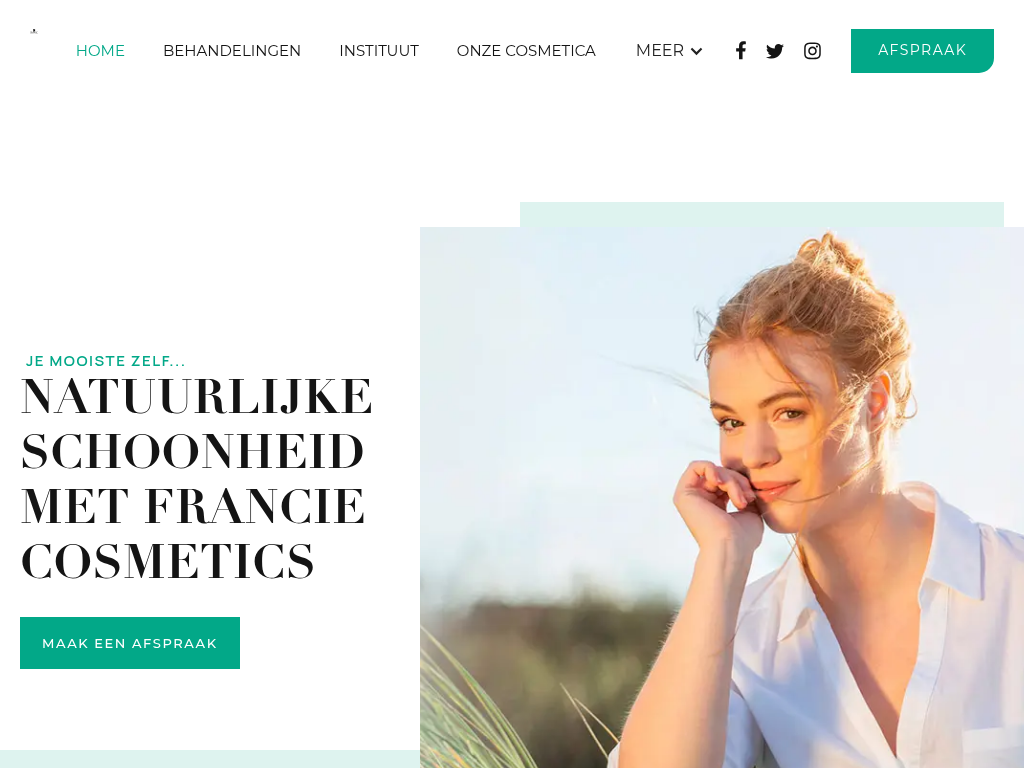Click the MET FRANCIE headline line
The width and height of the screenshot is (1024, 768).
[193, 506]
